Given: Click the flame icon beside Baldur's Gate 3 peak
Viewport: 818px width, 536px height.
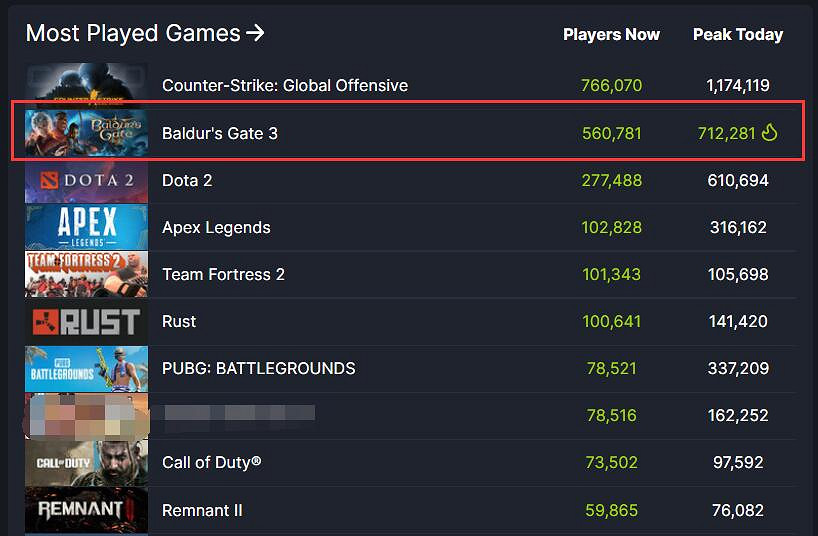Looking at the screenshot, I should coord(769,133).
